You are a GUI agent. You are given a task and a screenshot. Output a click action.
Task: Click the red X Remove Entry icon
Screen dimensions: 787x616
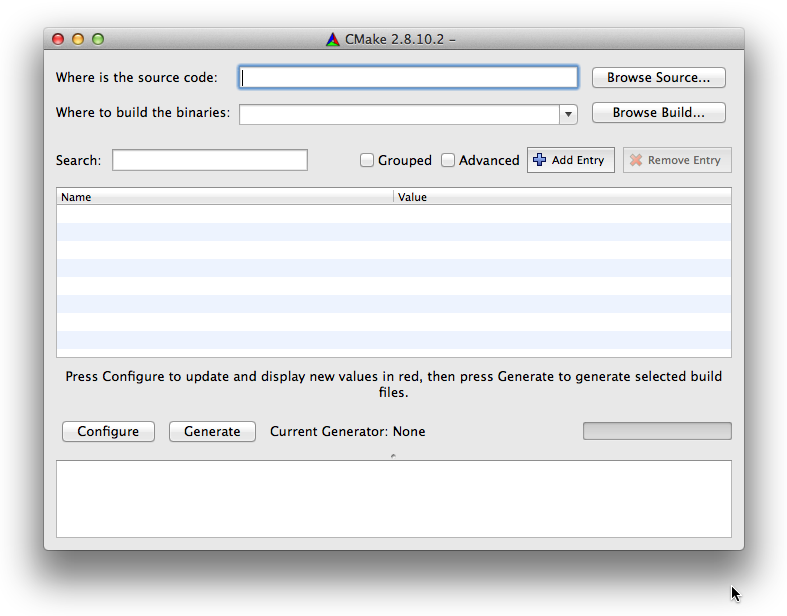(x=636, y=160)
